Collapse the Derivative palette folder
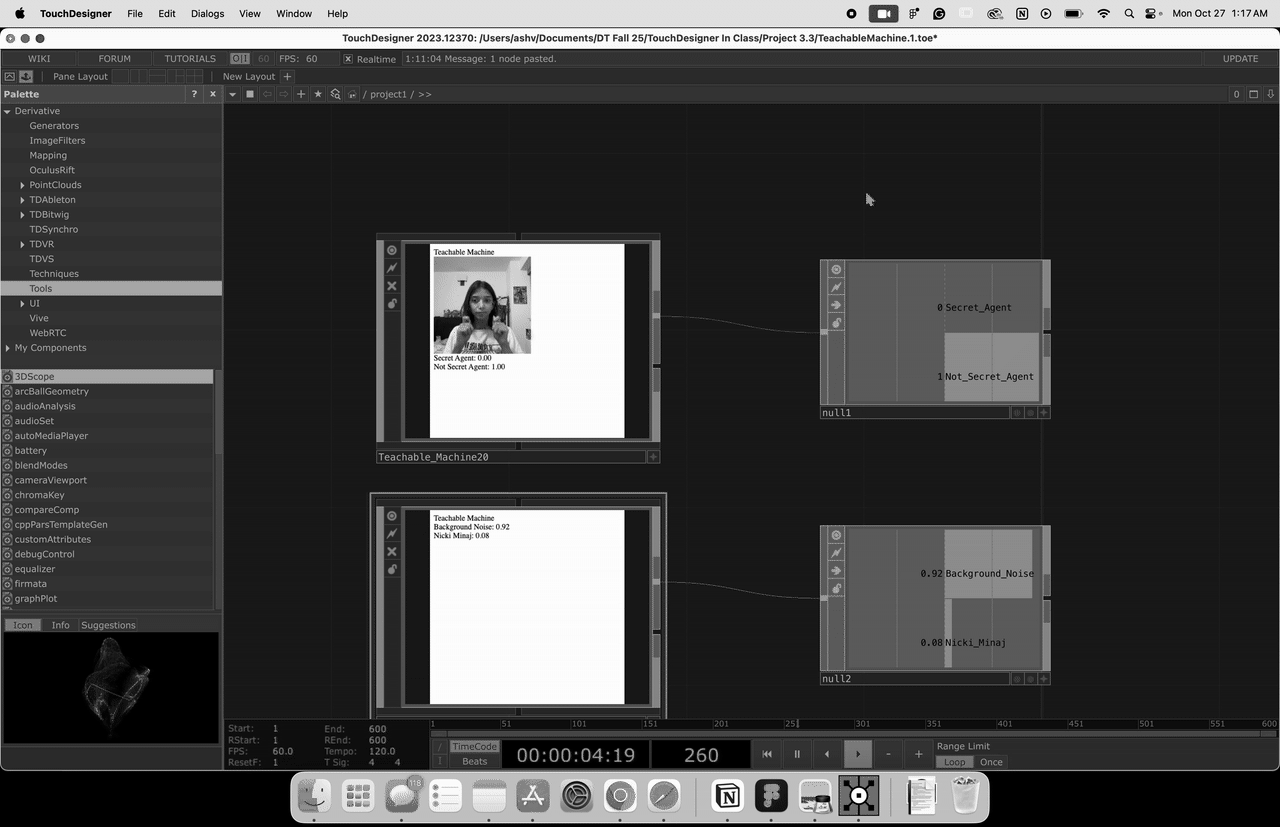Image resolution: width=1280 pixels, height=827 pixels. tap(7, 111)
